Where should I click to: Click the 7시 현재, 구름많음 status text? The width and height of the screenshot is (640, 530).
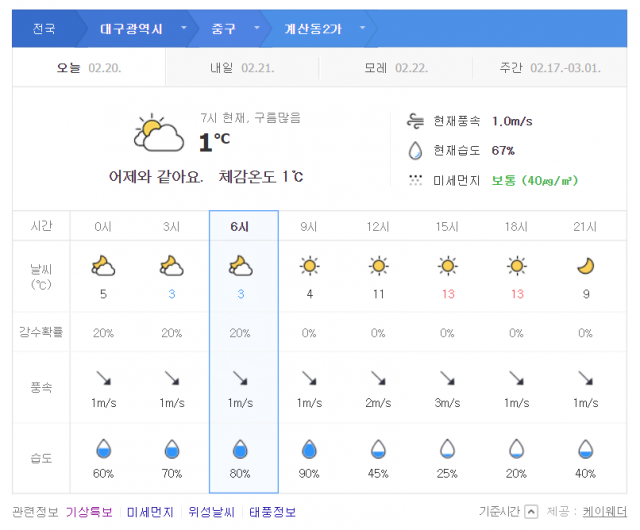[250, 118]
